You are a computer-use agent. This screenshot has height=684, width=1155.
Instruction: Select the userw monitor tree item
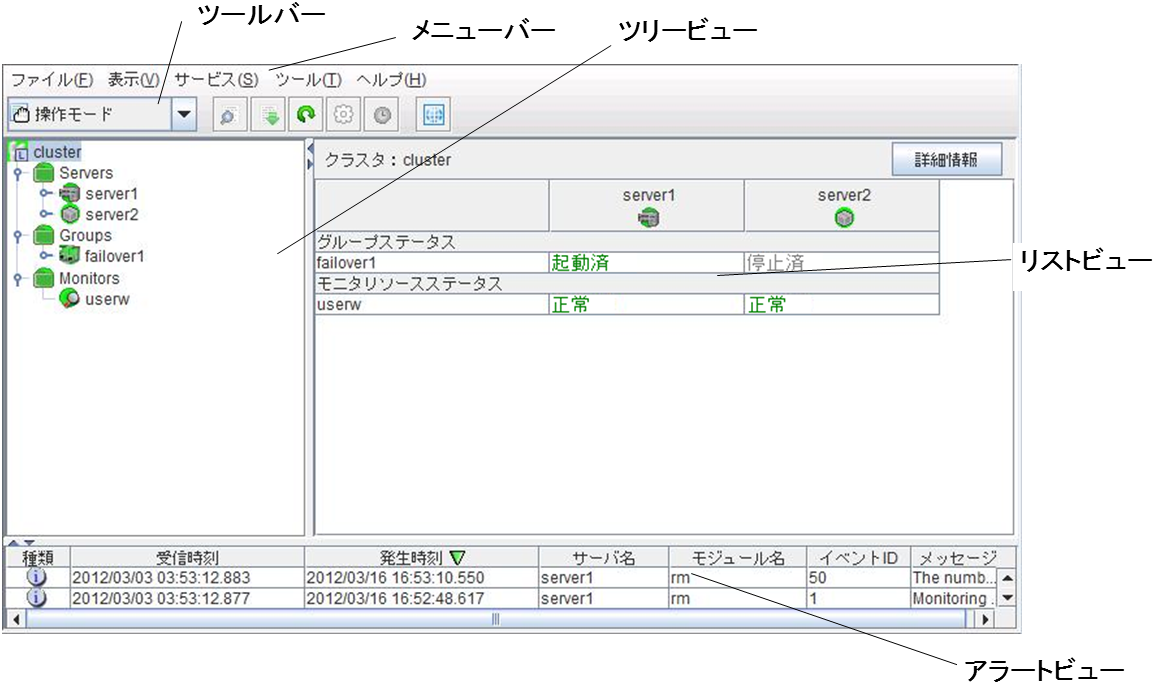click(107, 299)
